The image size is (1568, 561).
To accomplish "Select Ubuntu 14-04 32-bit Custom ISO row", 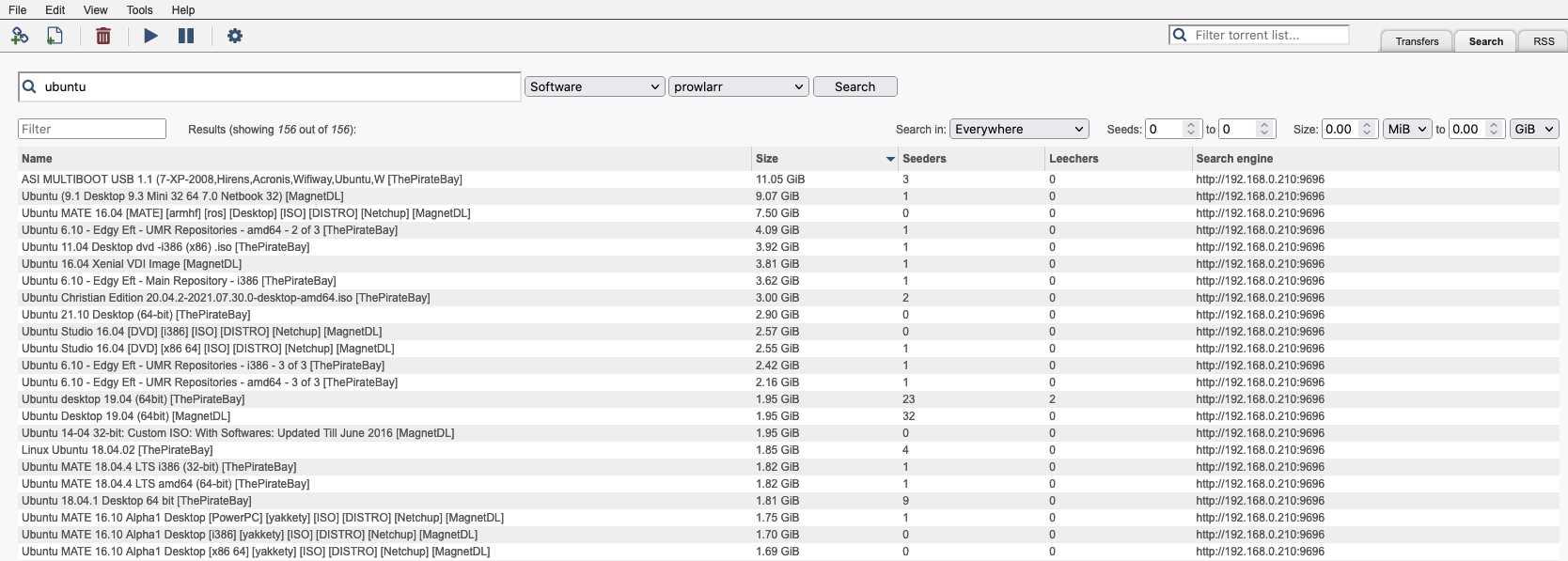I will point(788,433).
